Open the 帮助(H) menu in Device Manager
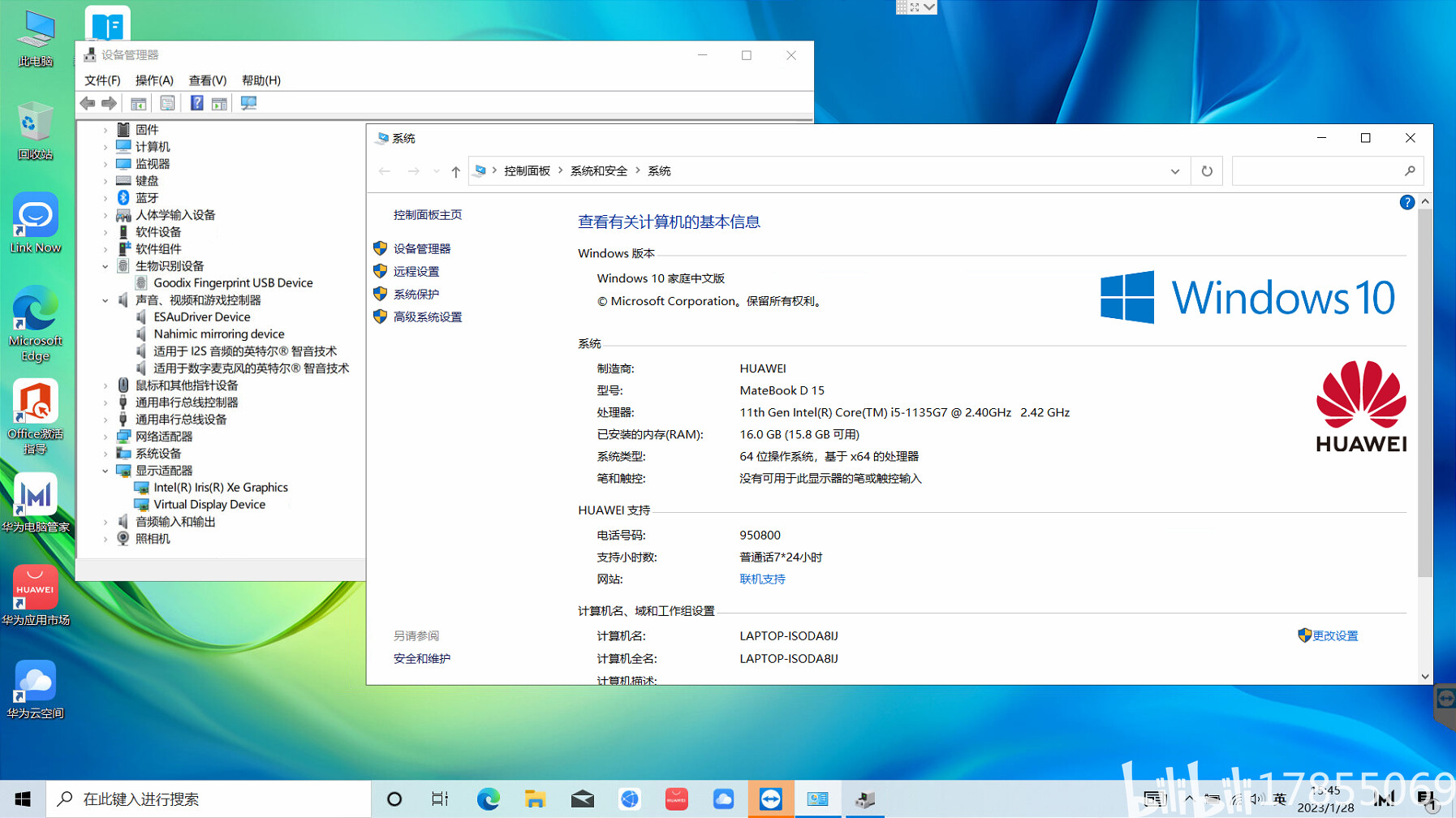The height and width of the screenshot is (818, 1456). coord(261,80)
